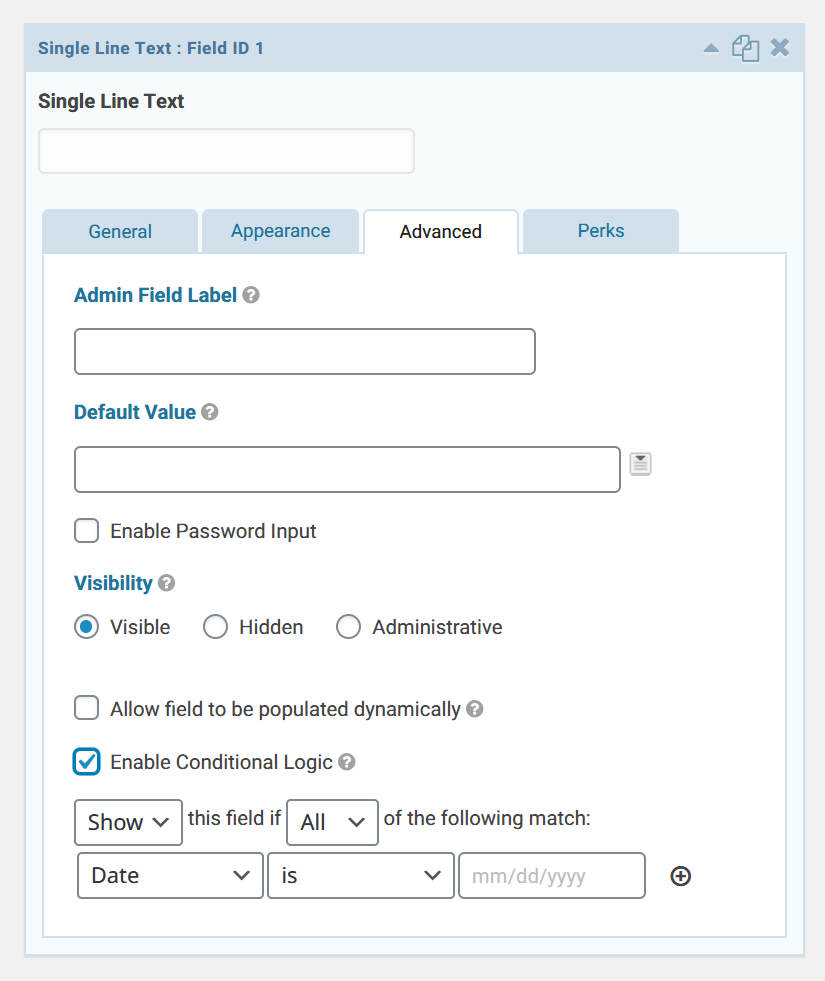Image resolution: width=825 pixels, height=981 pixels.
Task: Check Allow field to be populated dynamically
Action: 86,708
